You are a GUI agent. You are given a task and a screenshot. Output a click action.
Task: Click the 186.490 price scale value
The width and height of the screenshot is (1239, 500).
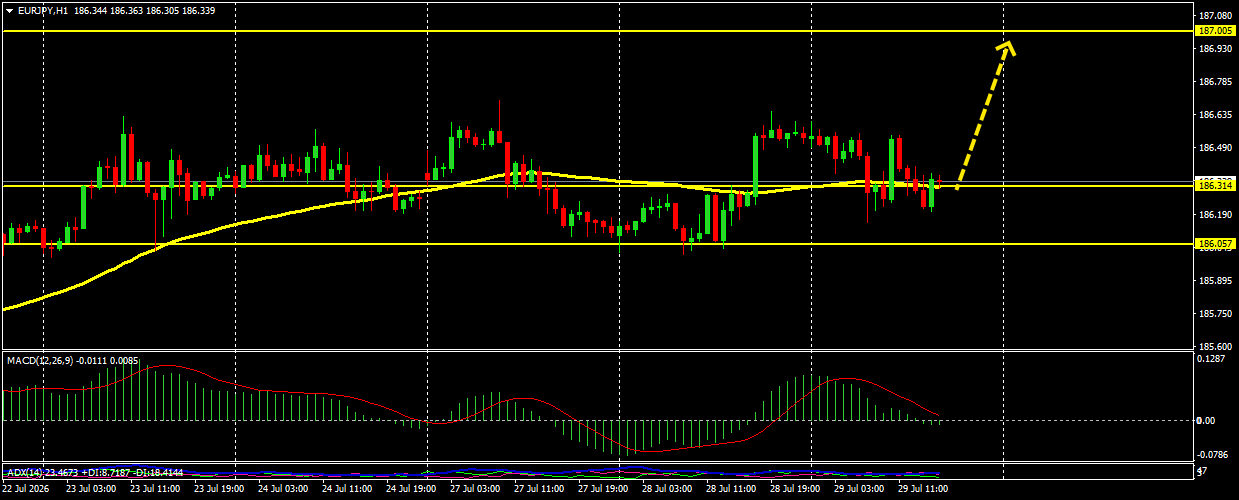coord(1215,148)
